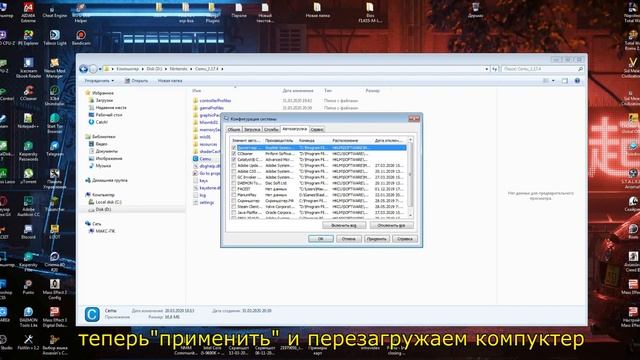
Task: Uncheck the CCleaner startup item checkbox
Action: click(x=234, y=153)
